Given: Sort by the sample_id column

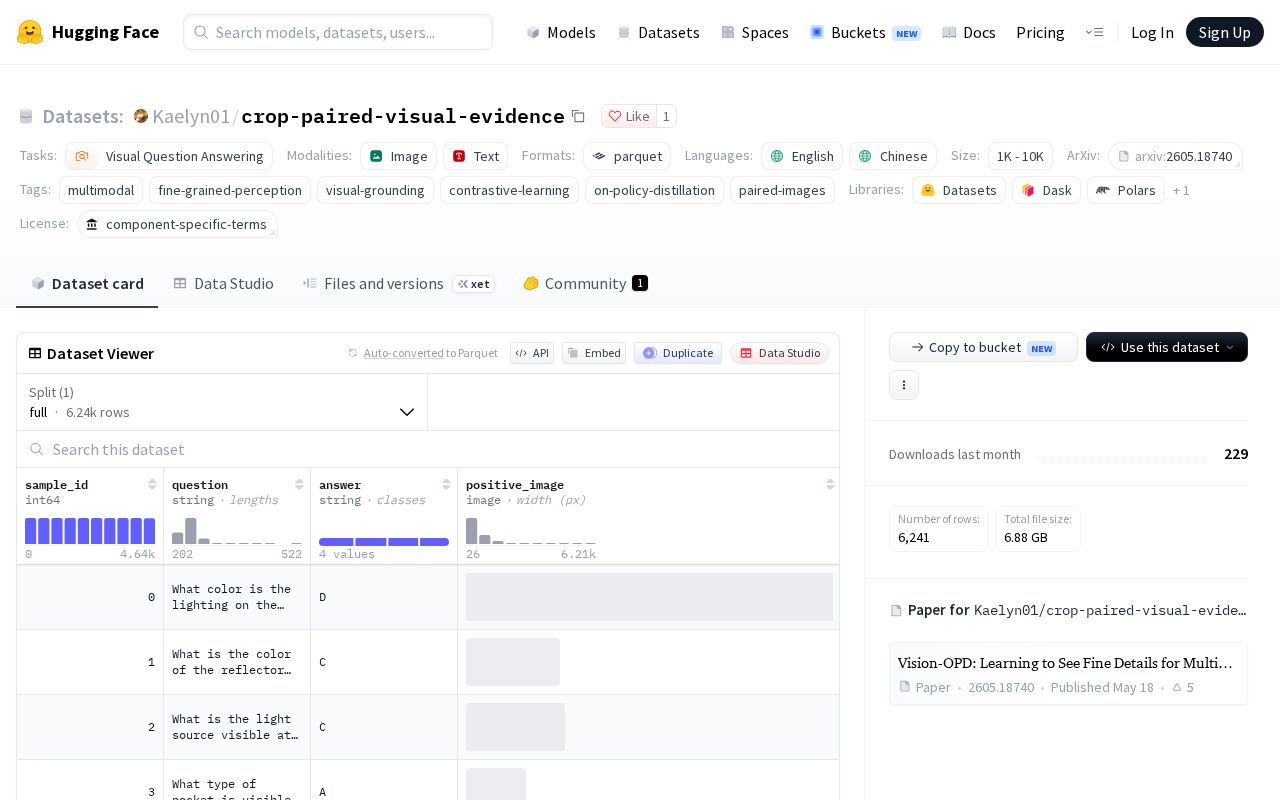Looking at the screenshot, I should (152, 485).
